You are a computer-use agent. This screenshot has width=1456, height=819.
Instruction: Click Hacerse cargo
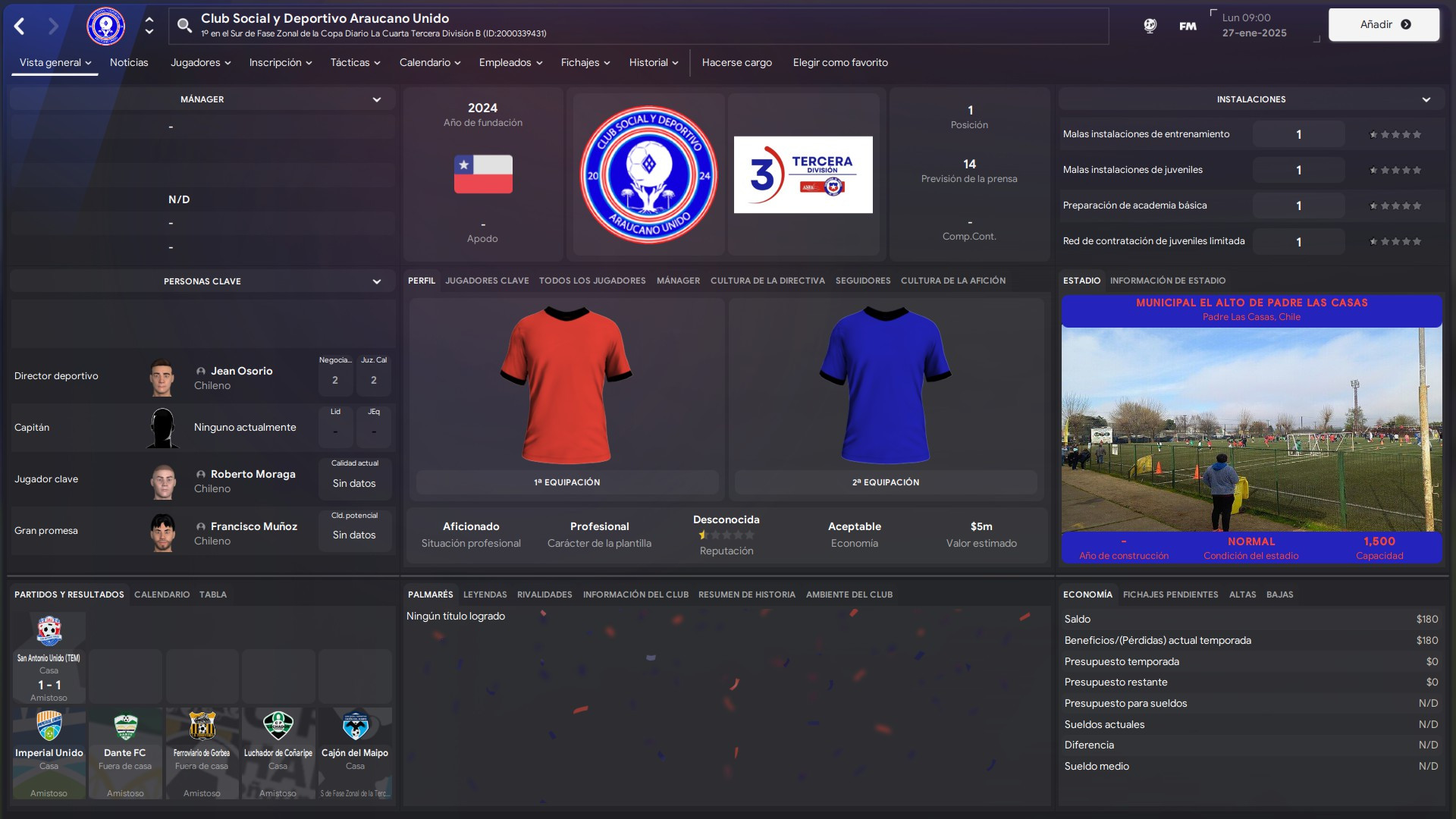(736, 62)
